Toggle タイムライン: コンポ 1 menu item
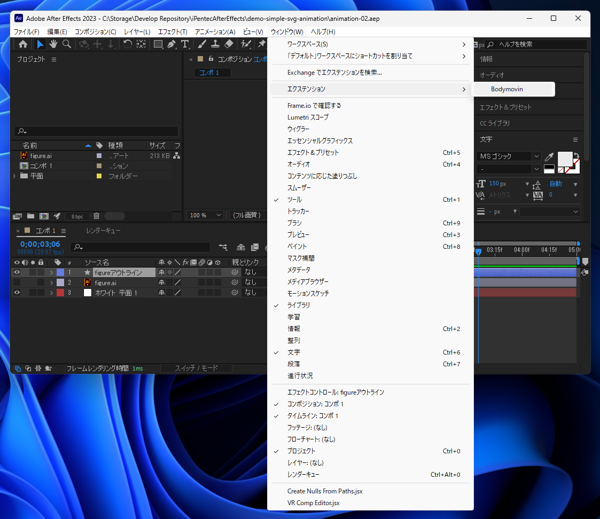 [x=370, y=416]
